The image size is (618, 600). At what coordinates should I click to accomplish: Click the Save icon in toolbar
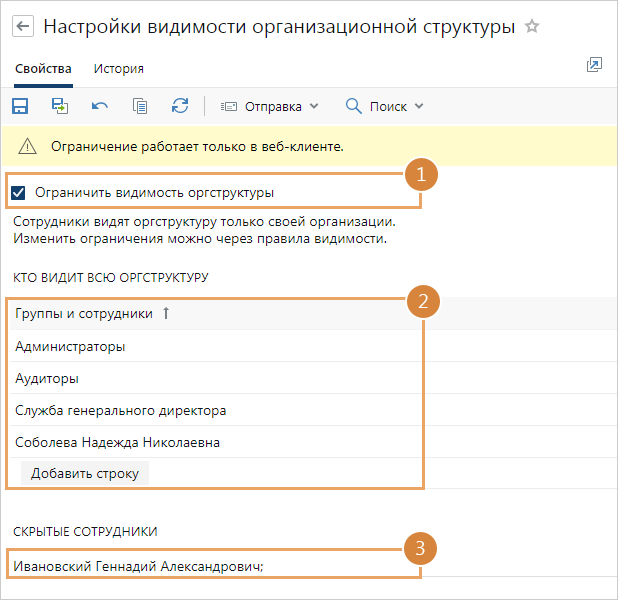(20, 106)
